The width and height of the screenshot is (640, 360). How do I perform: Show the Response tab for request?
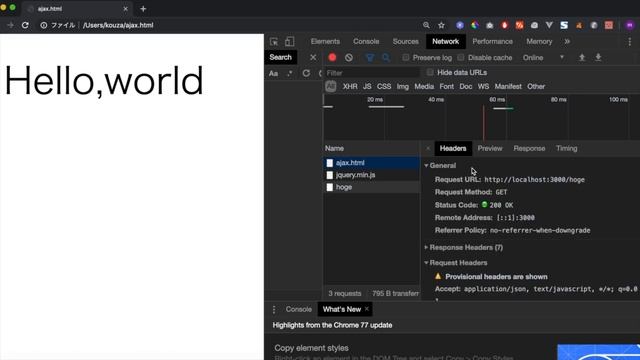point(529,149)
